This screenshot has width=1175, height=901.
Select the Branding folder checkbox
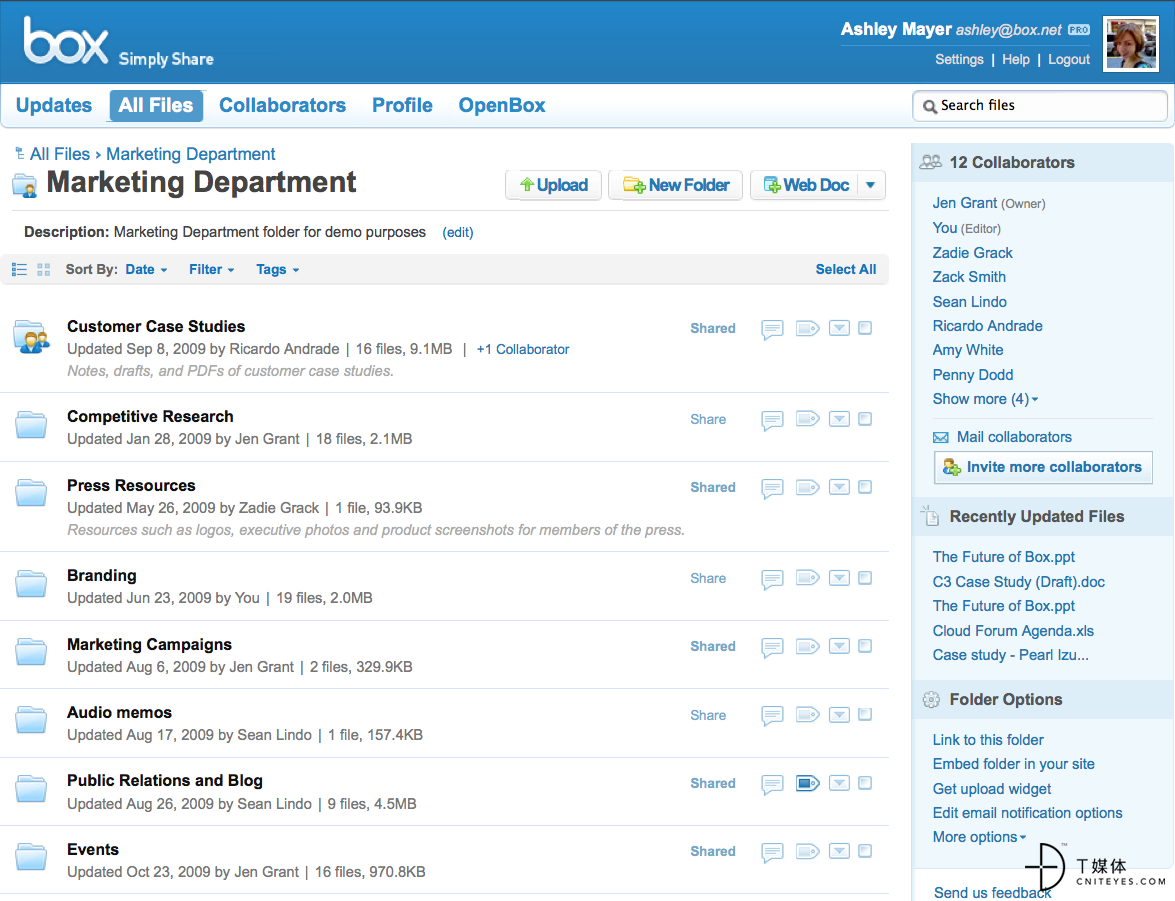[865, 578]
